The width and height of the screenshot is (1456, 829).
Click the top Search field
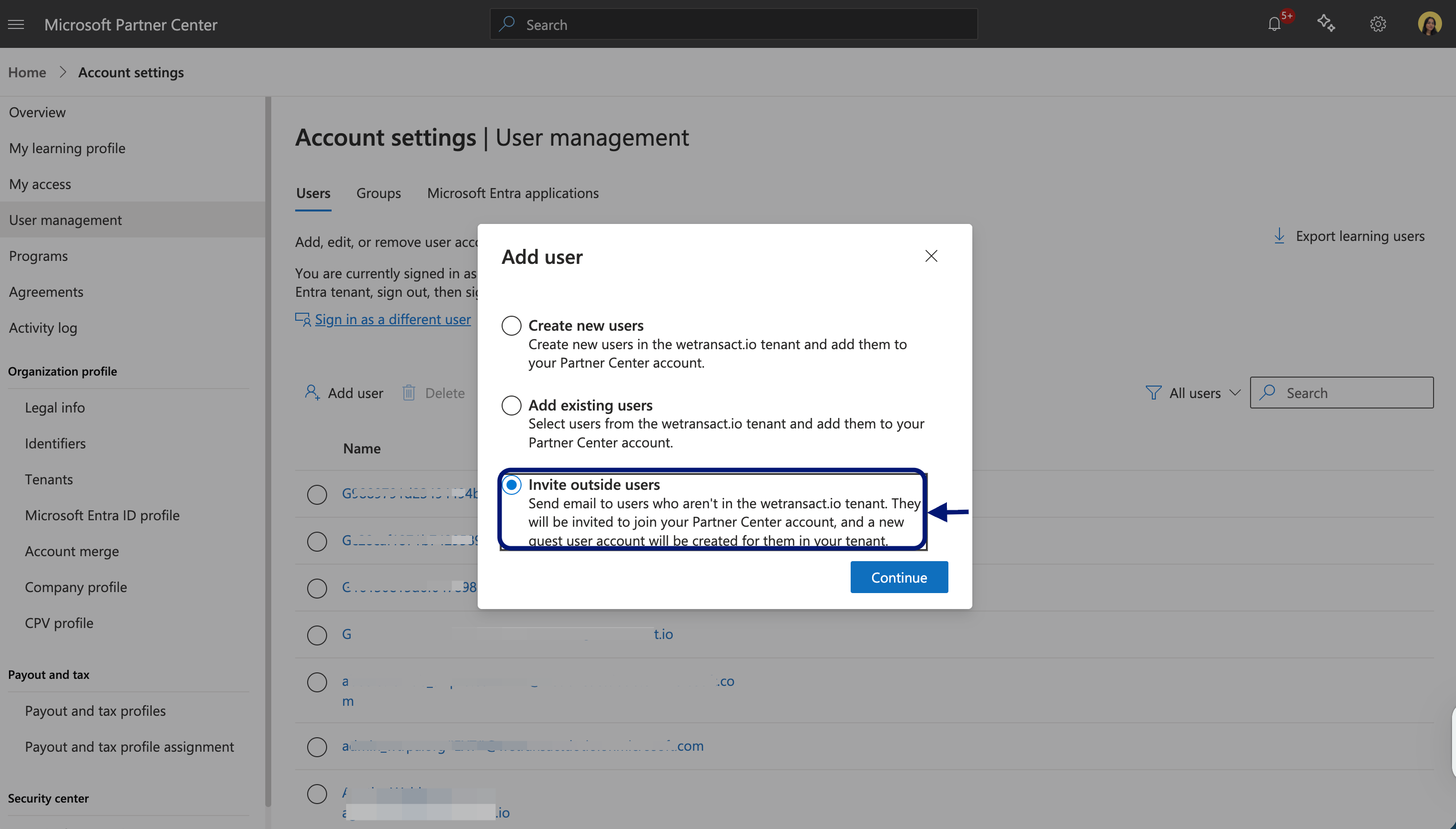click(733, 24)
